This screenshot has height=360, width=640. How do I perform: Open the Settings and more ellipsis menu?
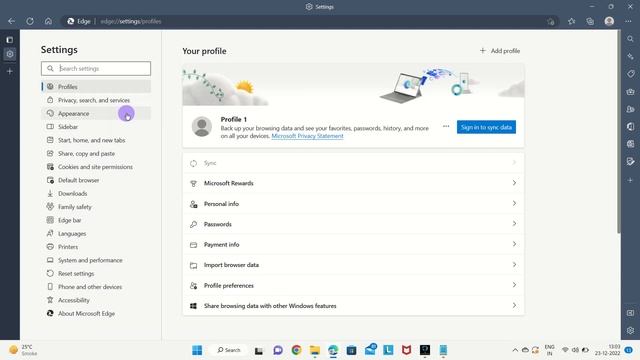tap(628, 21)
